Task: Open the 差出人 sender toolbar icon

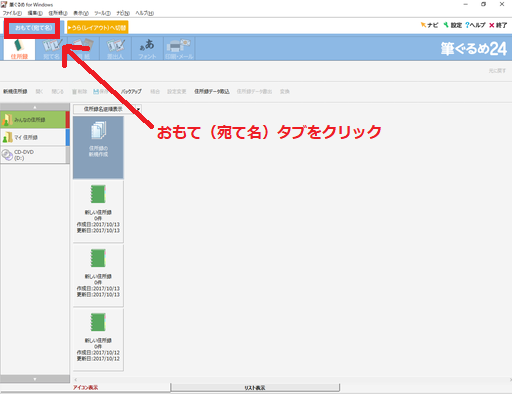Action: point(115,49)
